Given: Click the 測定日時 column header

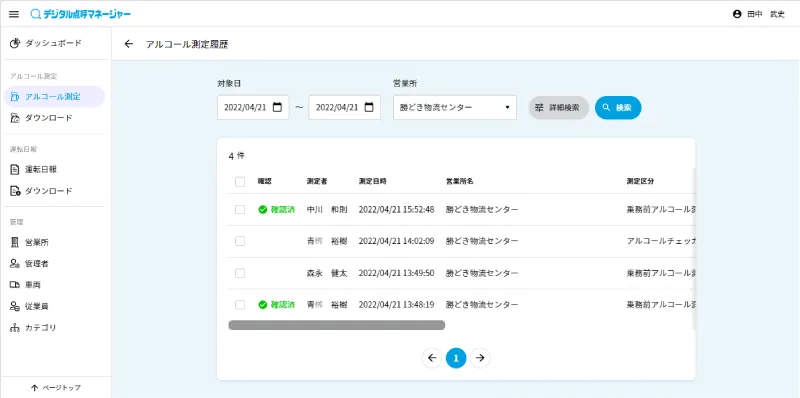Looking at the screenshot, I should pyautogui.click(x=372, y=182).
